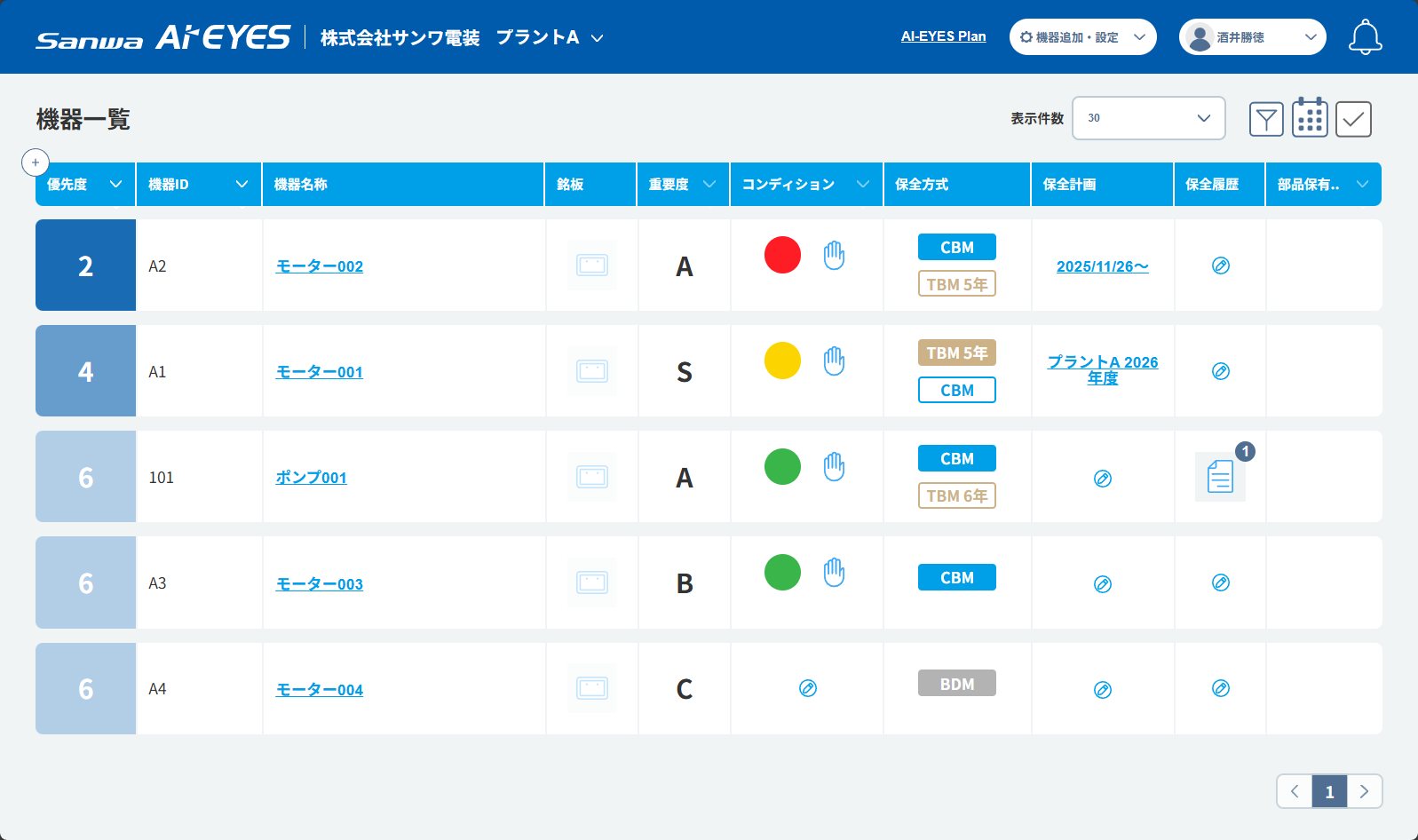
Task: Edit condition for モーター004
Action: tap(808, 688)
